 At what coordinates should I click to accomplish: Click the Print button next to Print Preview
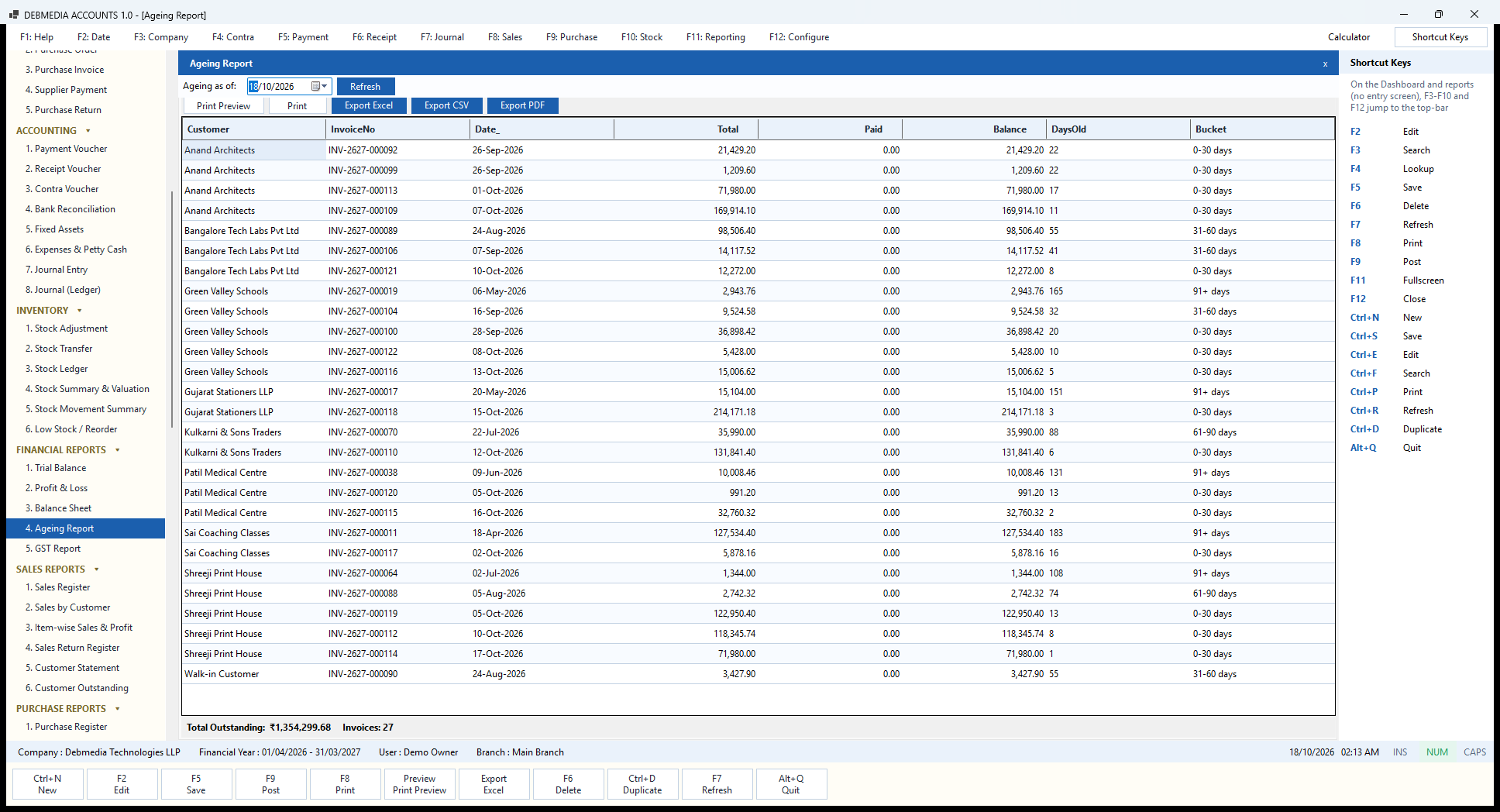(x=298, y=106)
